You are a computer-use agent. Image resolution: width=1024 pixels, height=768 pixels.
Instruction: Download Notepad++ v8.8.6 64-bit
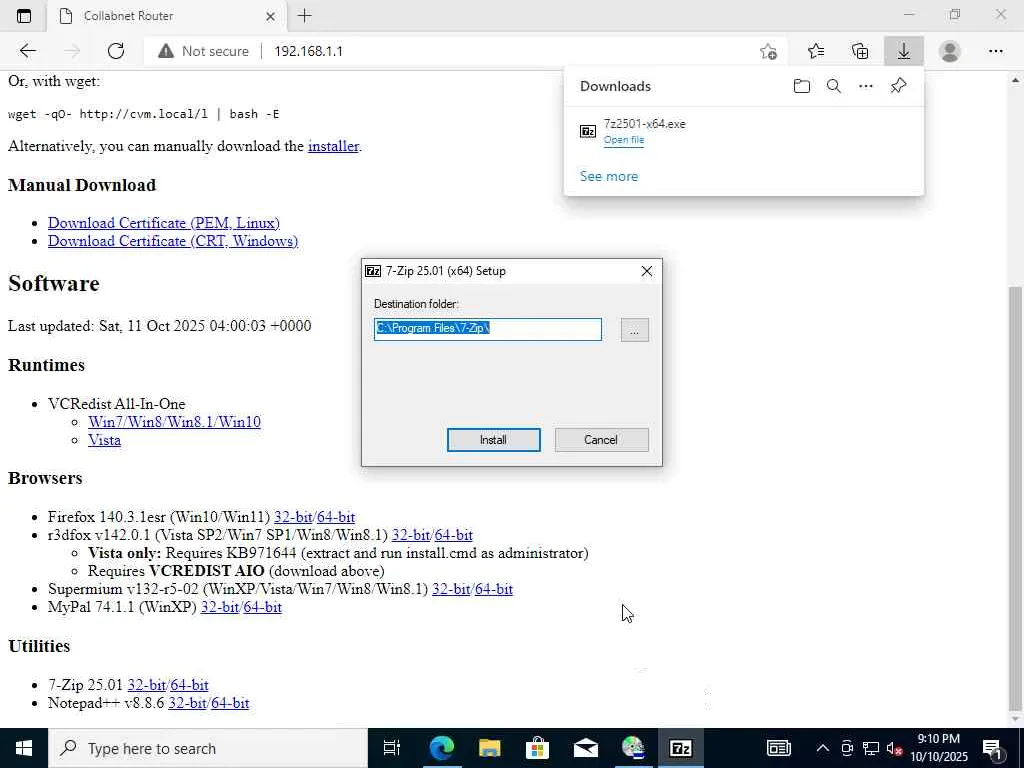click(230, 703)
